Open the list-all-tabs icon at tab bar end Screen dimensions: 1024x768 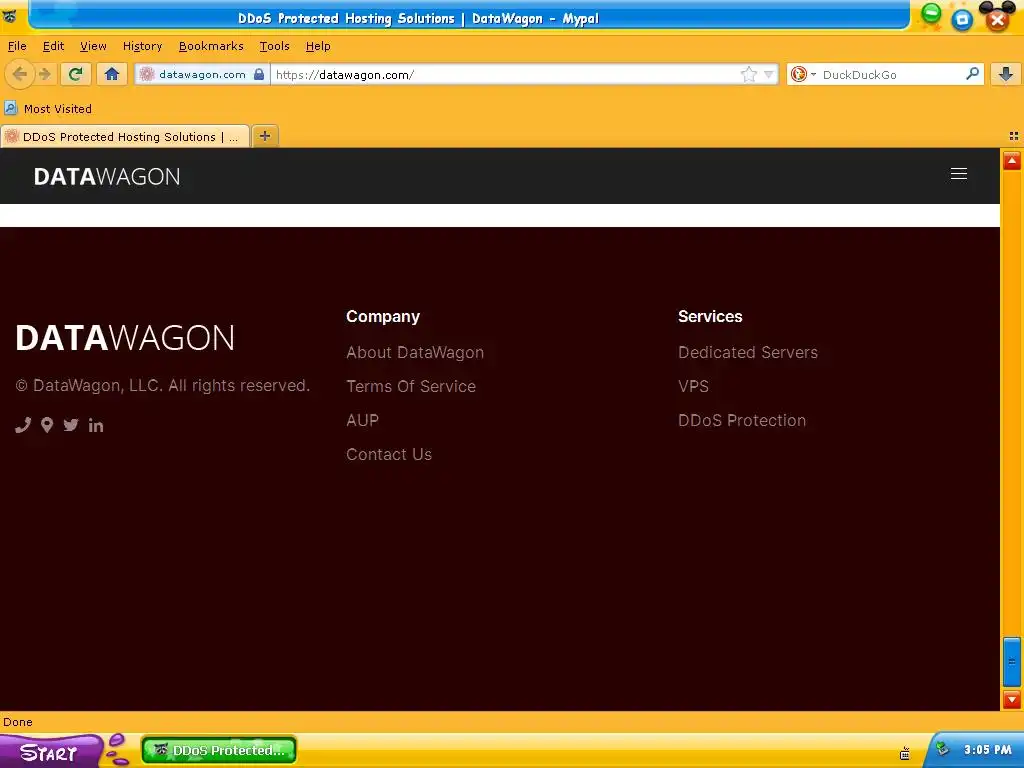[1014, 136]
